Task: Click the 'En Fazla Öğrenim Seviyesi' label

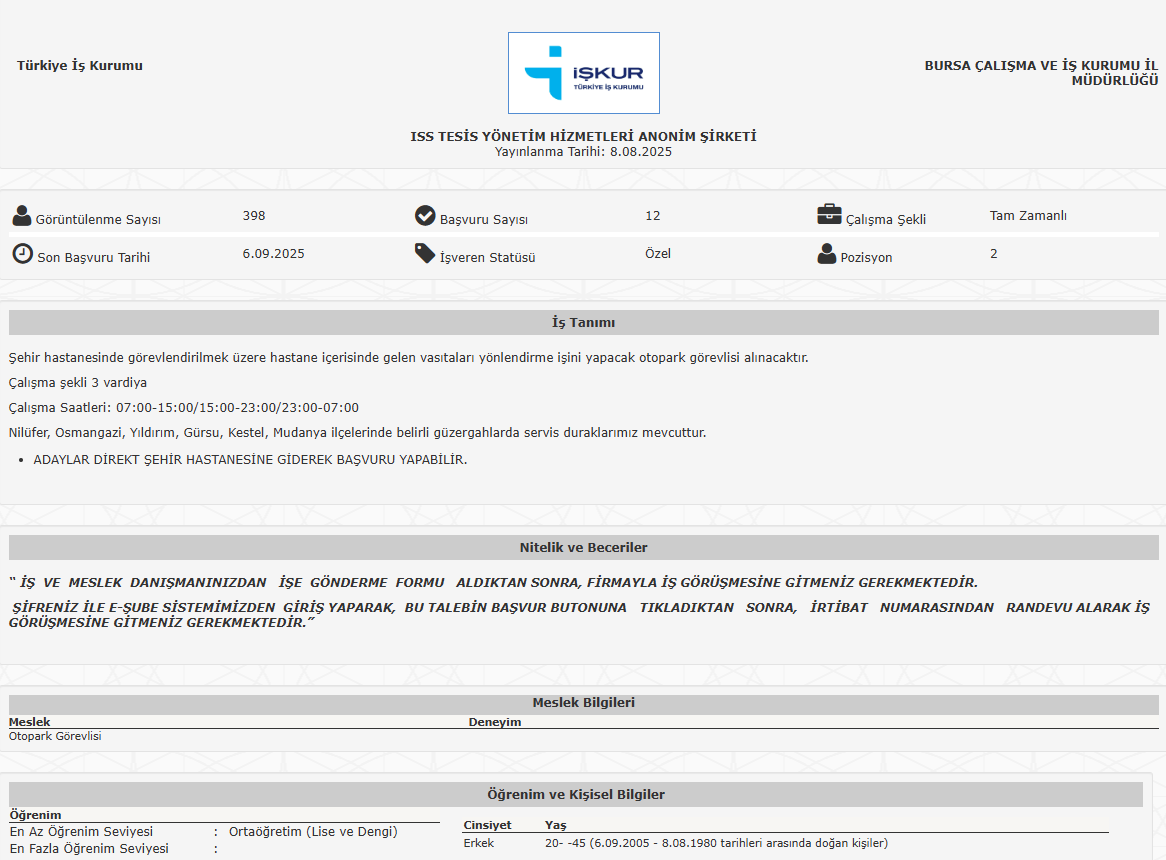Action: [89, 849]
